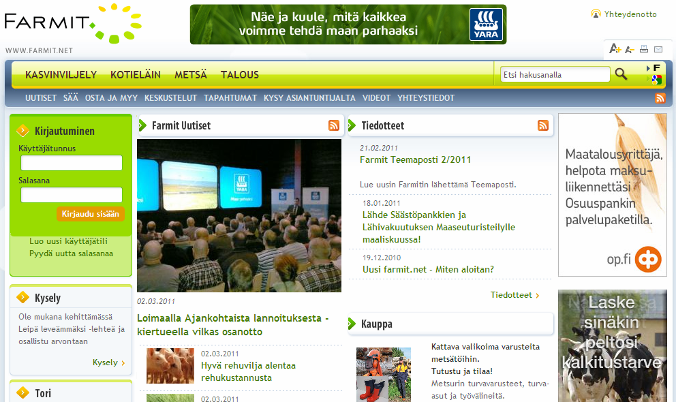Viewport: 676px width, 402px height.
Task: Click the OP bank orange logo
Action: [648, 259]
